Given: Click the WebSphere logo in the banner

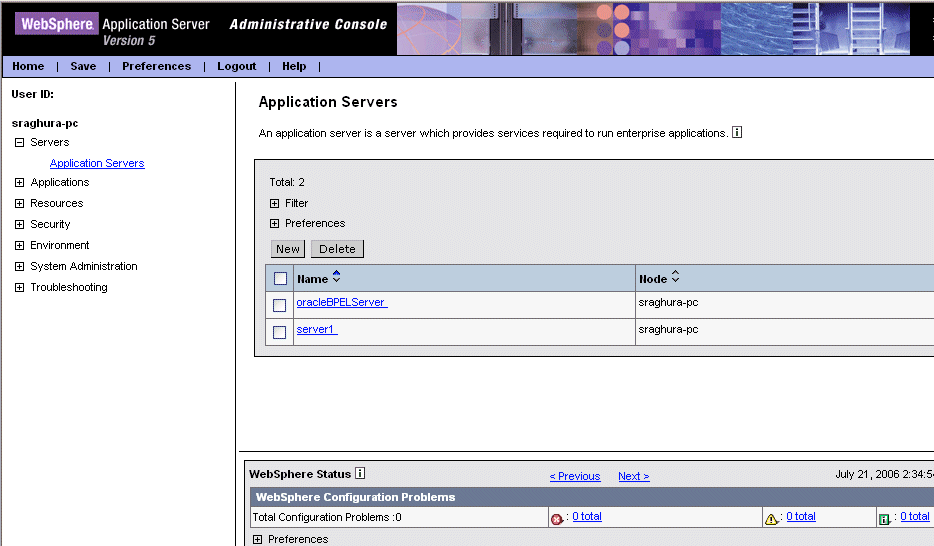Looking at the screenshot, I should tap(57, 23).
